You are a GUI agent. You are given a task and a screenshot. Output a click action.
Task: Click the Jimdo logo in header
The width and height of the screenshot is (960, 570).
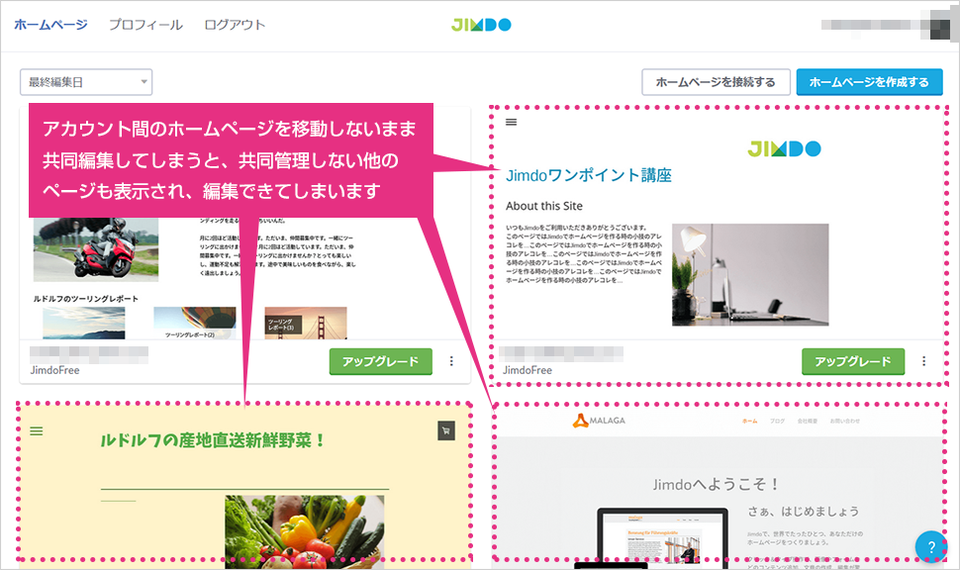(x=481, y=25)
